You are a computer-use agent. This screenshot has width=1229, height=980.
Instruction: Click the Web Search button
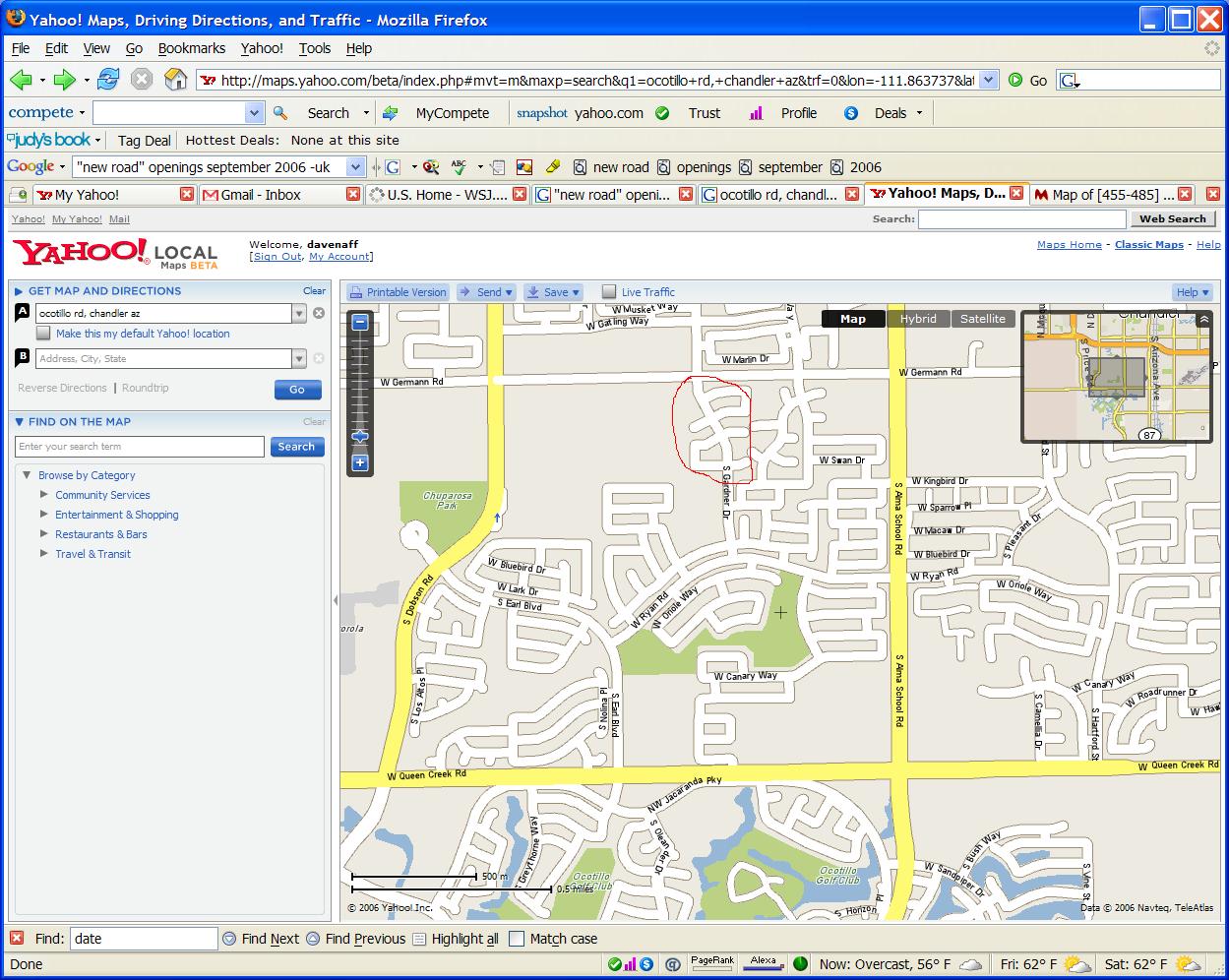click(1173, 219)
